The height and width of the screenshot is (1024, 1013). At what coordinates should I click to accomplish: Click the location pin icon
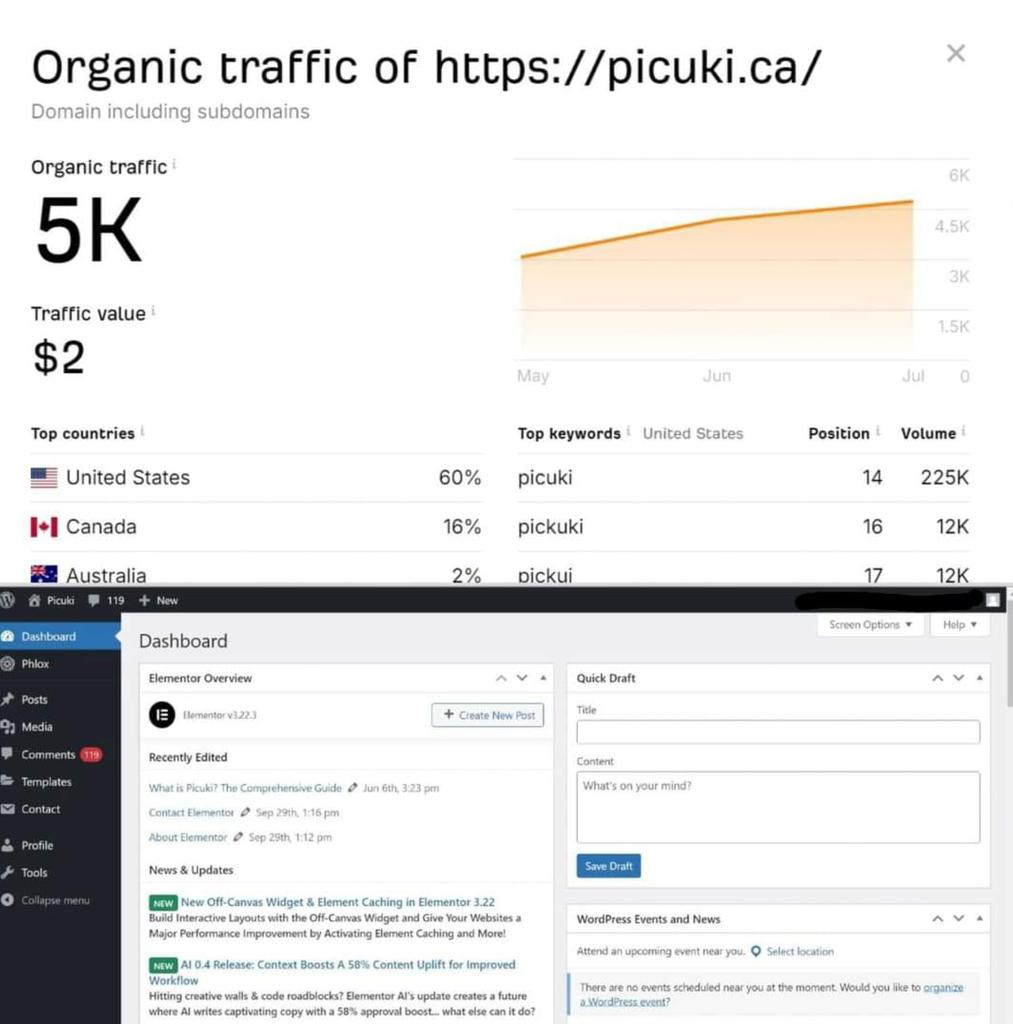[x=756, y=952]
